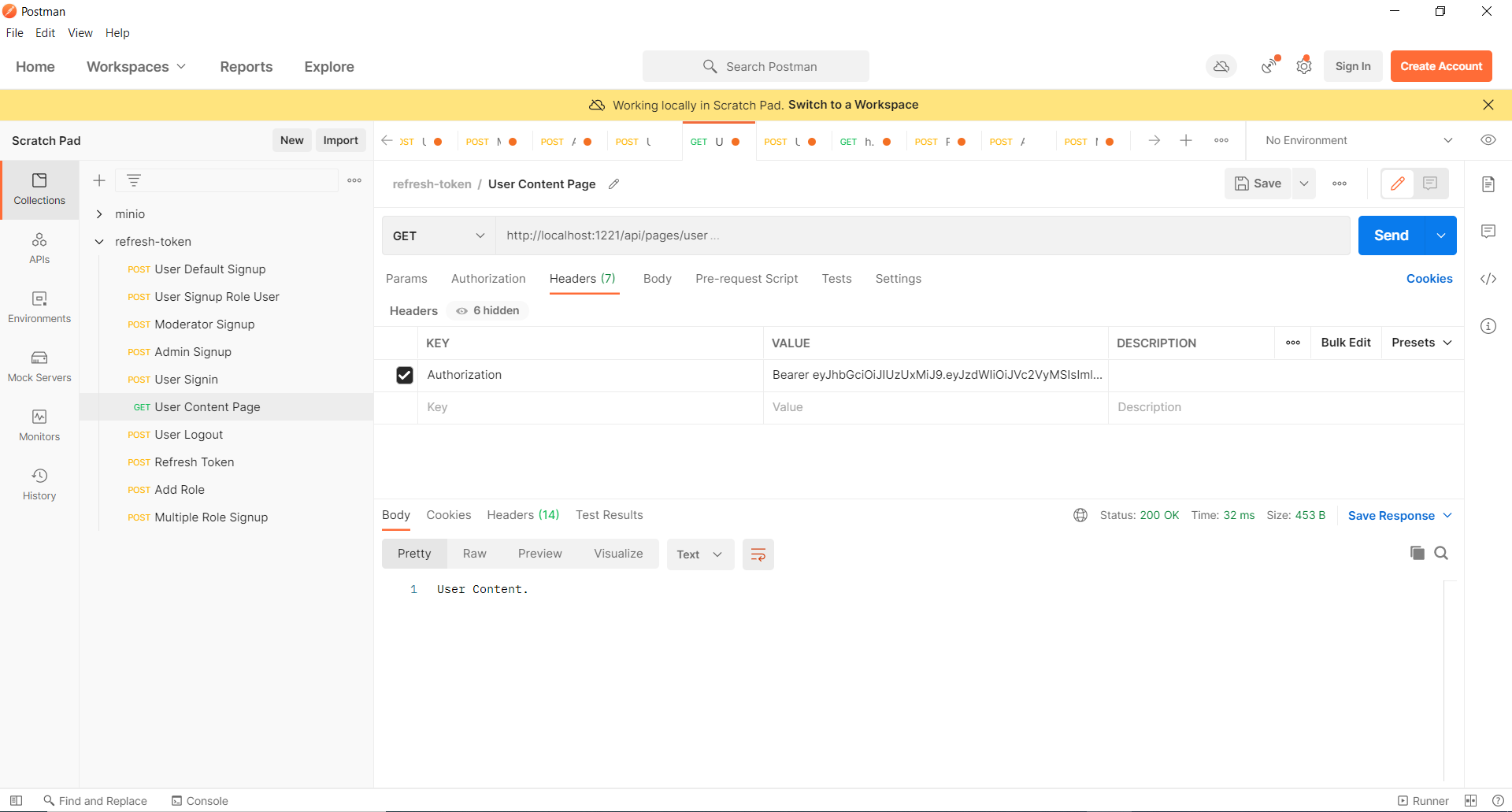Close the Scratch Pad yellow banner
This screenshot has width=1512, height=812.
(1488, 105)
